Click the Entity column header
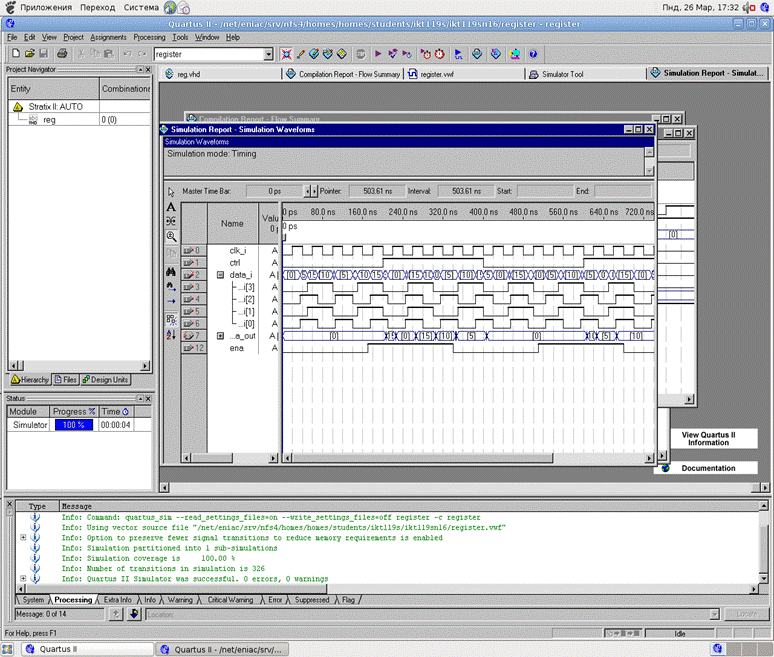The height and width of the screenshot is (657, 774). [x=53, y=89]
